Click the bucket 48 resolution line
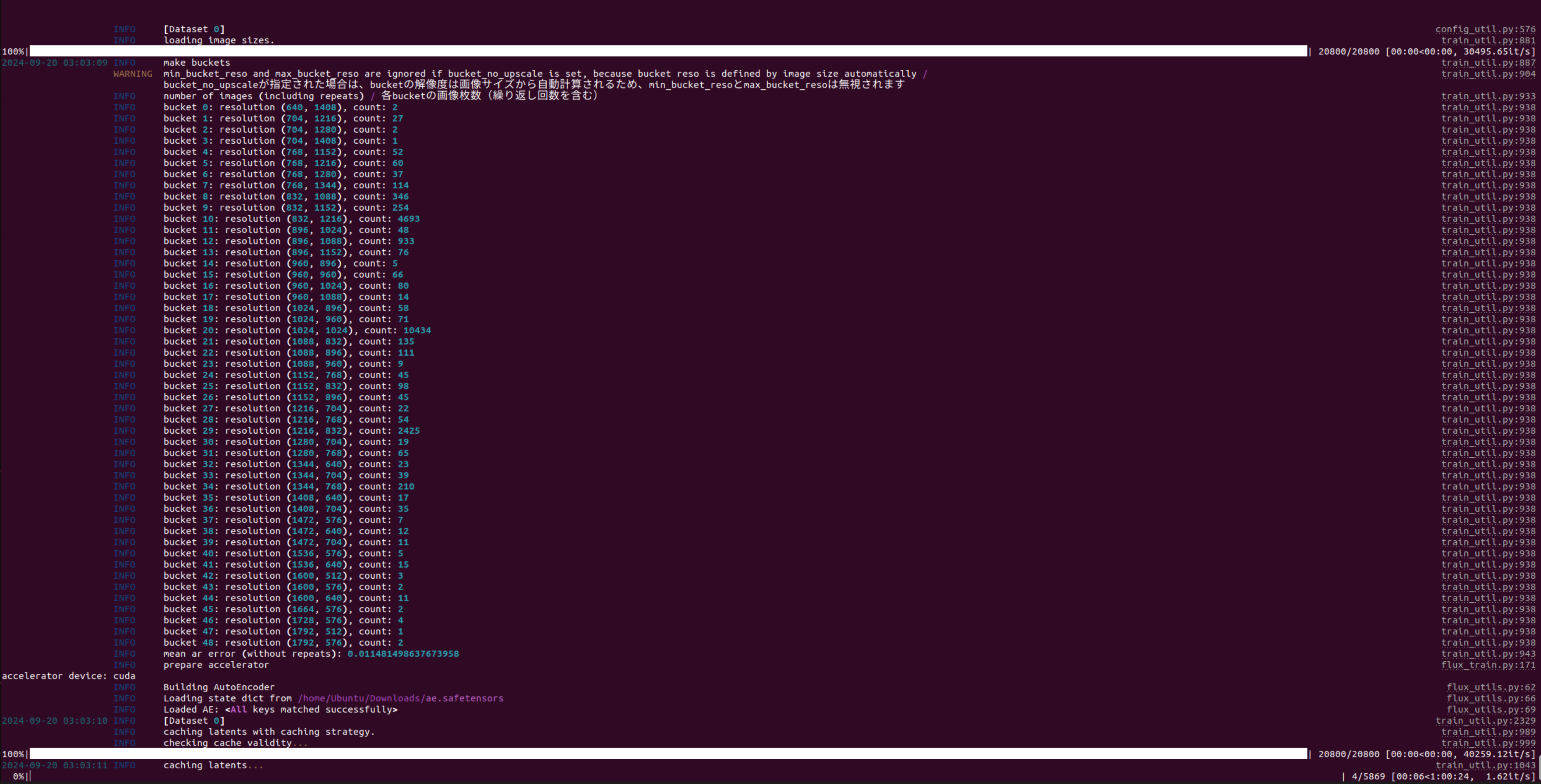Viewport: 1541px width, 784px height. pyautogui.click(x=283, y=643)
